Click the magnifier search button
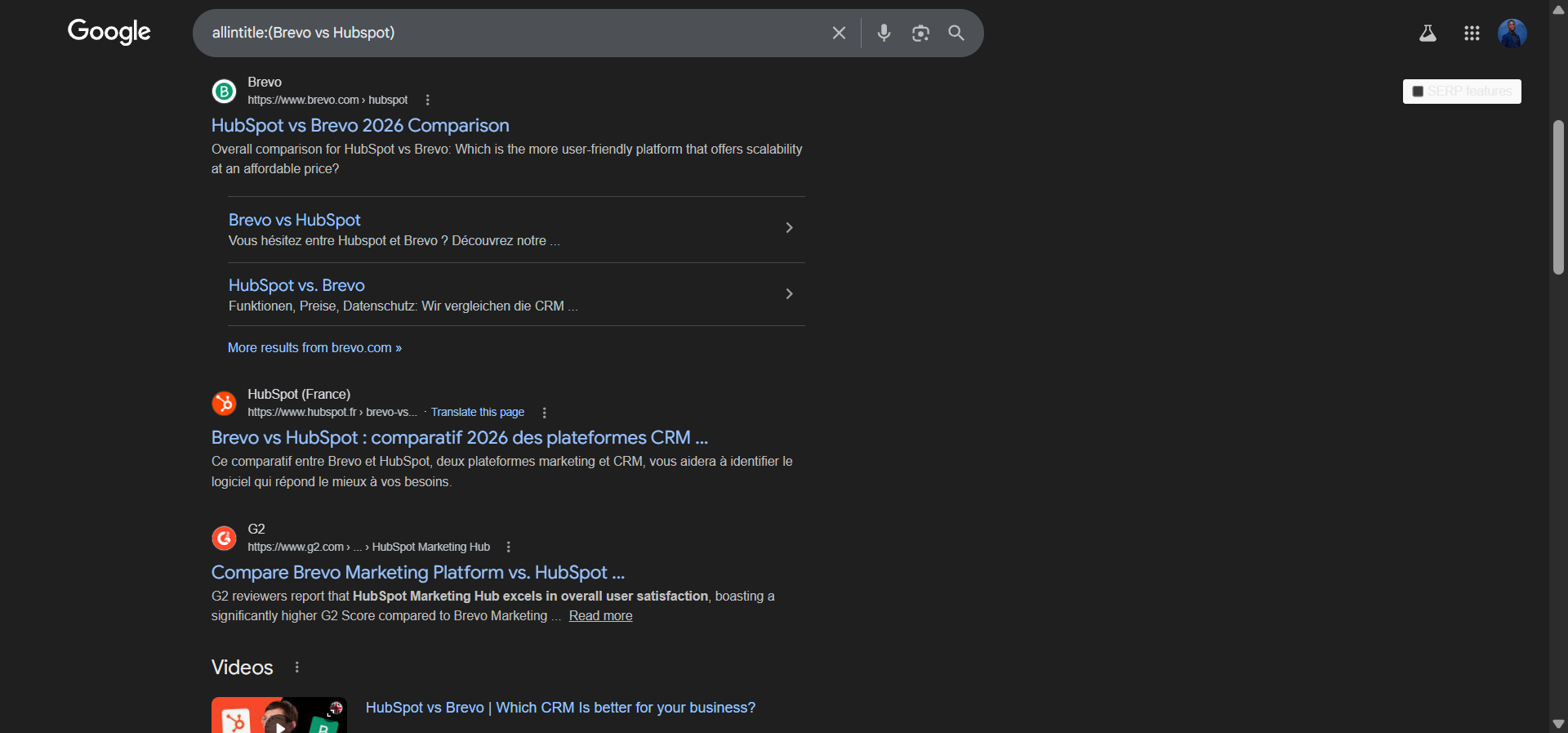 pyautogui.click(x=956, y=33)
